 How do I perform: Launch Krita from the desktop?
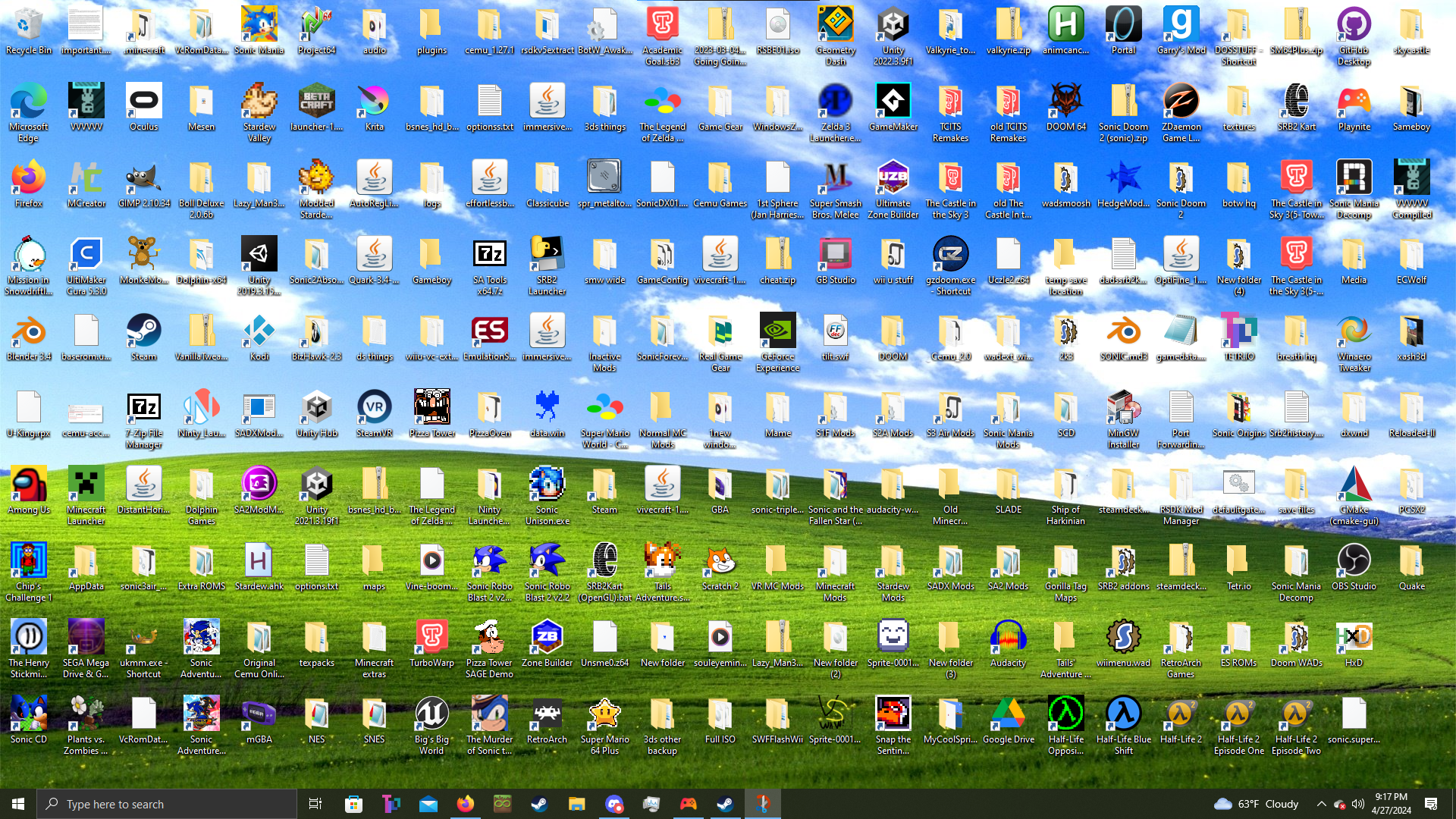click(x=375, y=108)
